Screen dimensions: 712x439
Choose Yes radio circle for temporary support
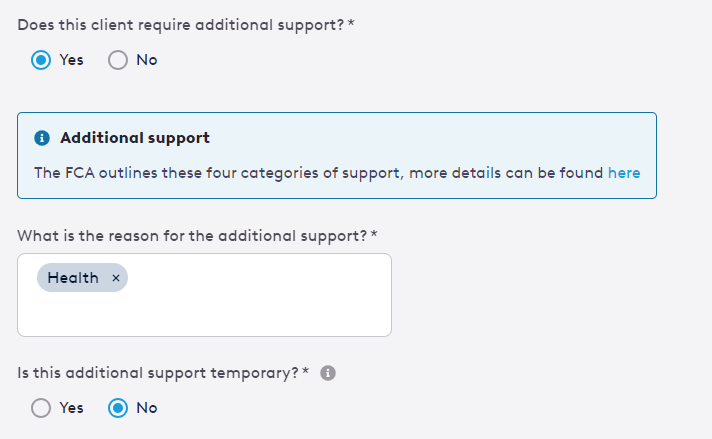(41, 408)
